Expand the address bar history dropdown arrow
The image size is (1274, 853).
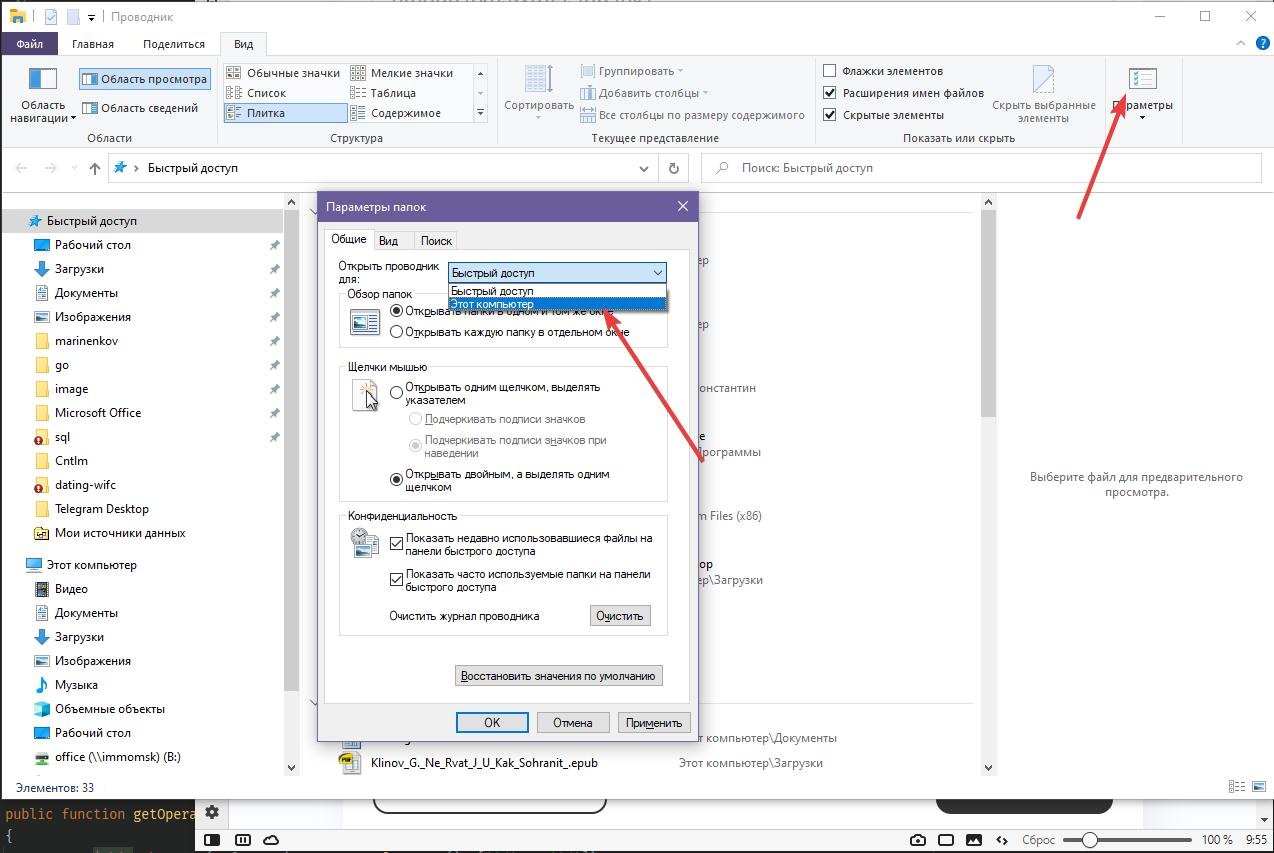(644, 169)
